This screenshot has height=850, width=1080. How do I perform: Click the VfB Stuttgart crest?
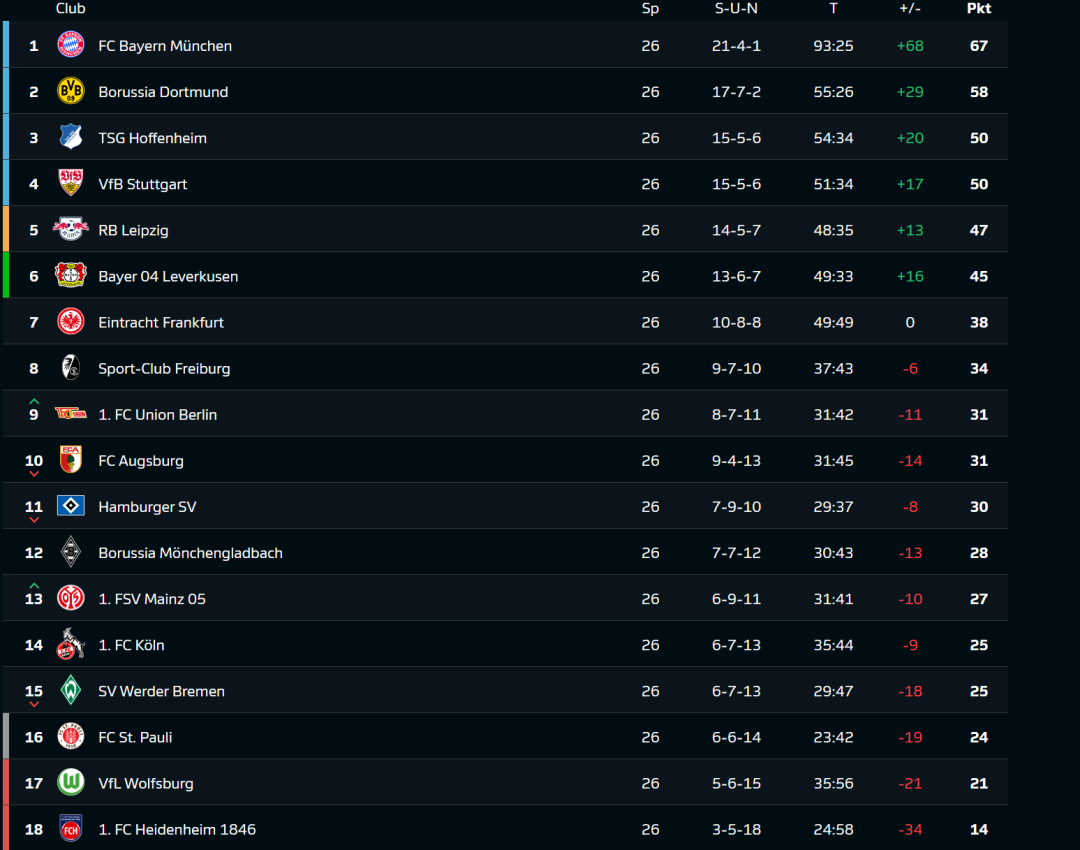click(x=71, y=183)
